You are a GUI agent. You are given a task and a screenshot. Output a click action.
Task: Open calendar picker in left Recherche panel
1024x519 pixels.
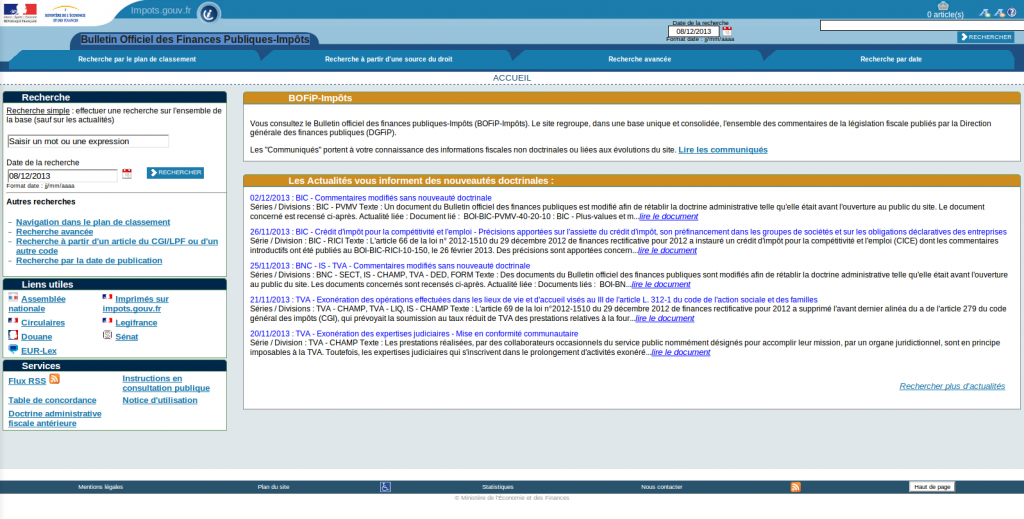[x=127, y=174]
